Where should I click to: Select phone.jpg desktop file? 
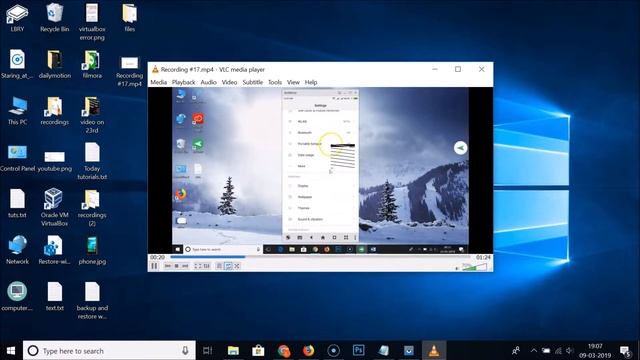tap(92, 250)
